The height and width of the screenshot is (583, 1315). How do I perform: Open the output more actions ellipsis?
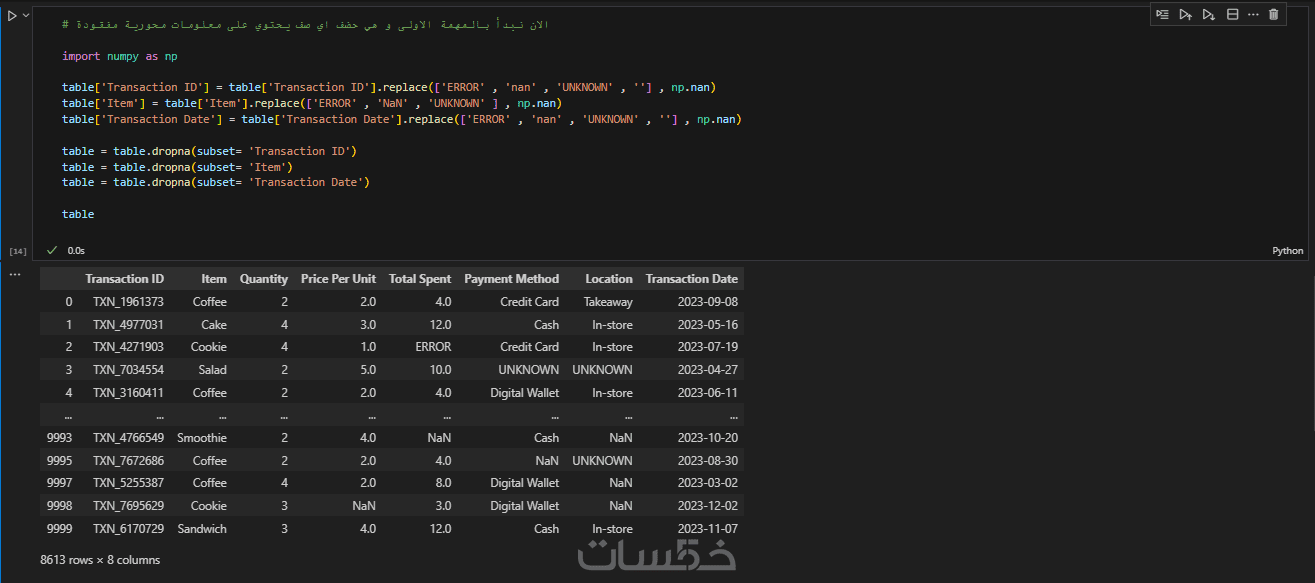coord(15,273)
